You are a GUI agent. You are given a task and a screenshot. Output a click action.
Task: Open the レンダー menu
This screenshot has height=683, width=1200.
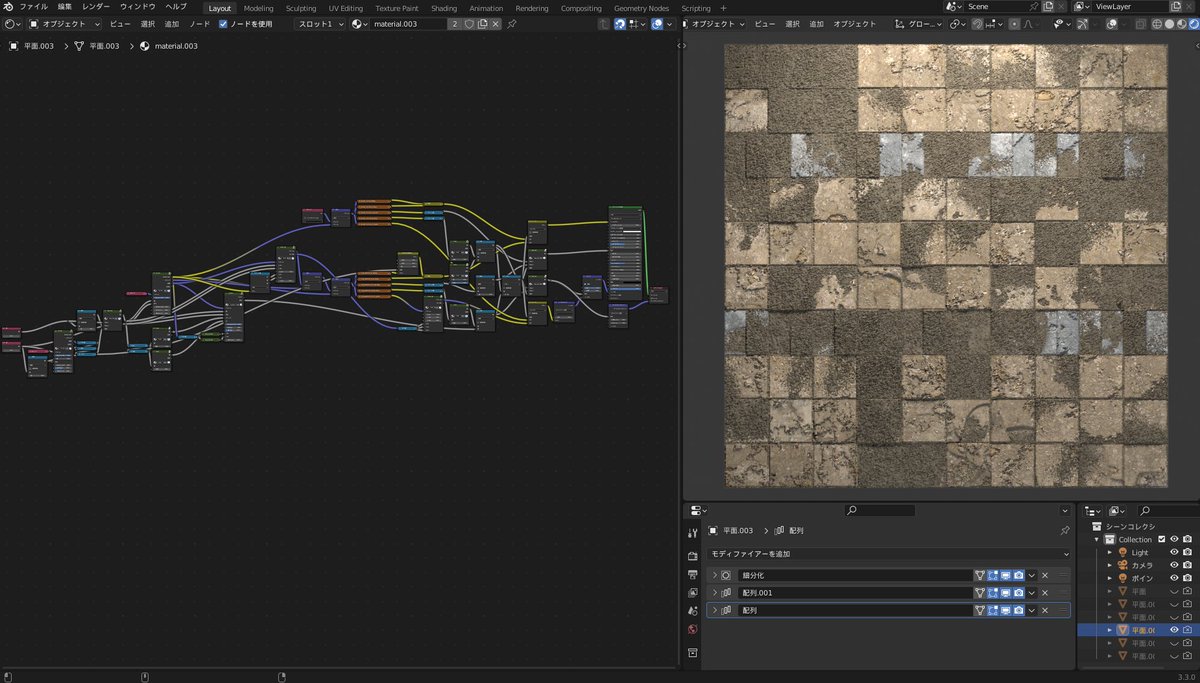pyautogui.click(x=96, y=7)
